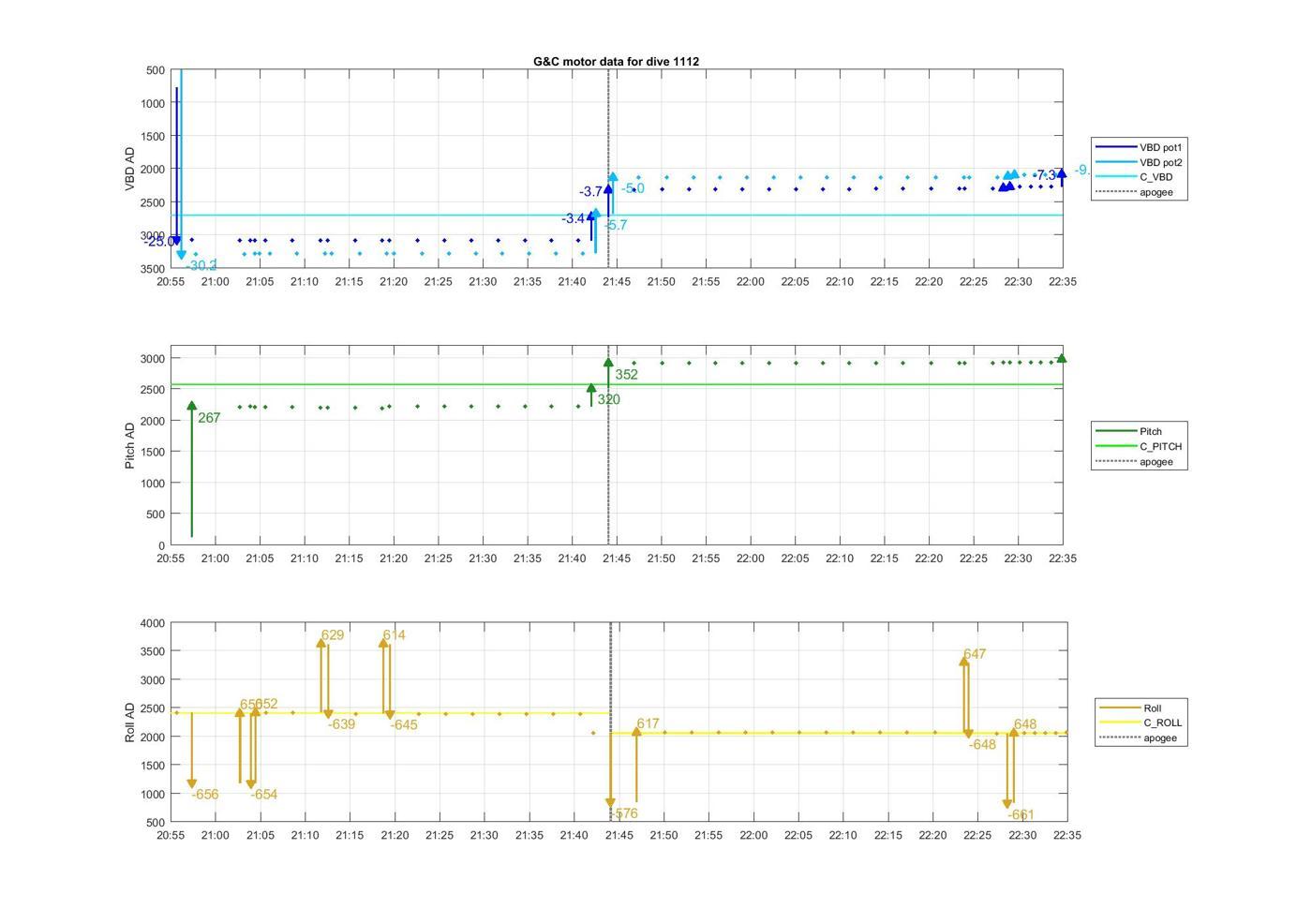This screenshot has height=924, width=1312.
Task: Click the green arrowhead beside '267' in Pitch plot
Action: [x=192, y=406]
